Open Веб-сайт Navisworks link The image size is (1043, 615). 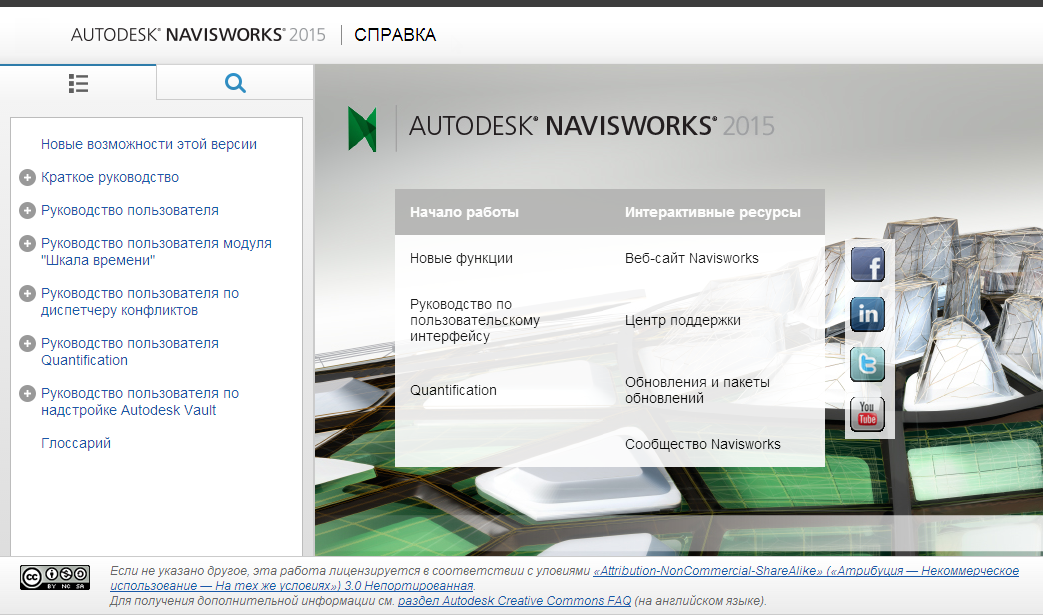tap(692, 258)
